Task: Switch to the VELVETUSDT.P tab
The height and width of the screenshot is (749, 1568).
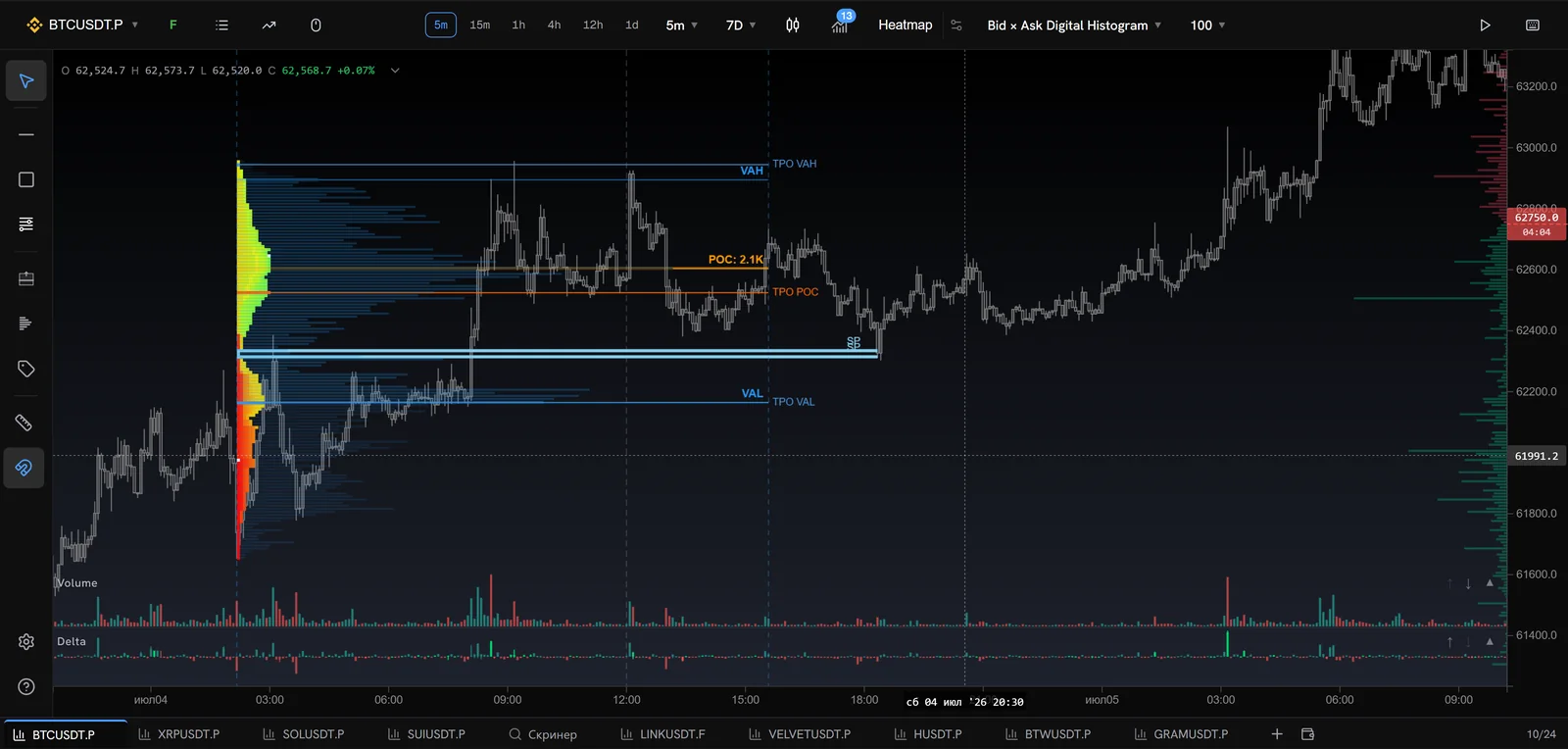Action: pyautogui.click(x=800, y=733)
